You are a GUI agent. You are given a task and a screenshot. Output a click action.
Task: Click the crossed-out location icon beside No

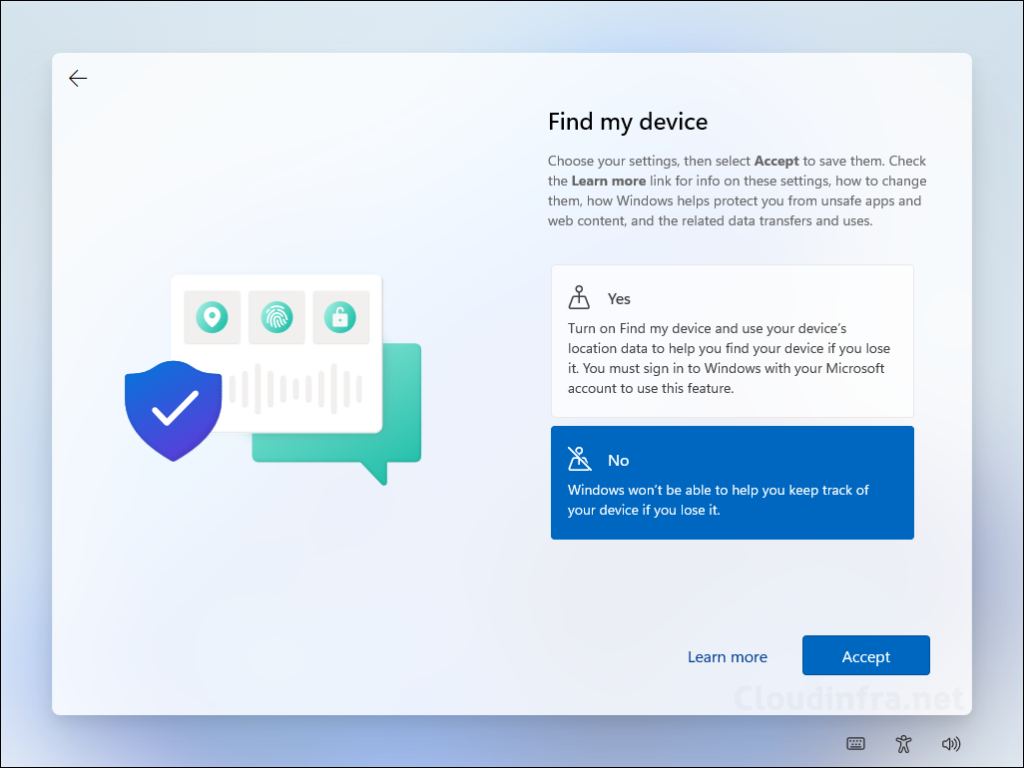[579, 460]
